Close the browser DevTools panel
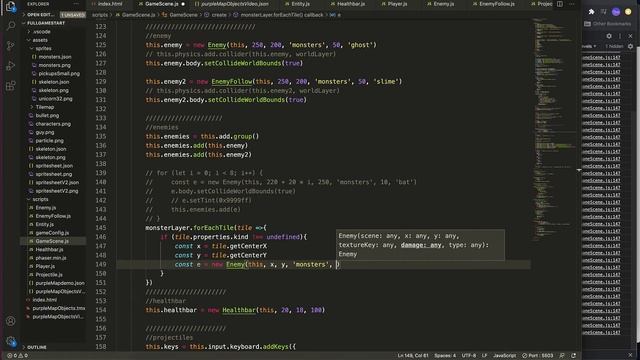640x360 pixels. [630, 36]
